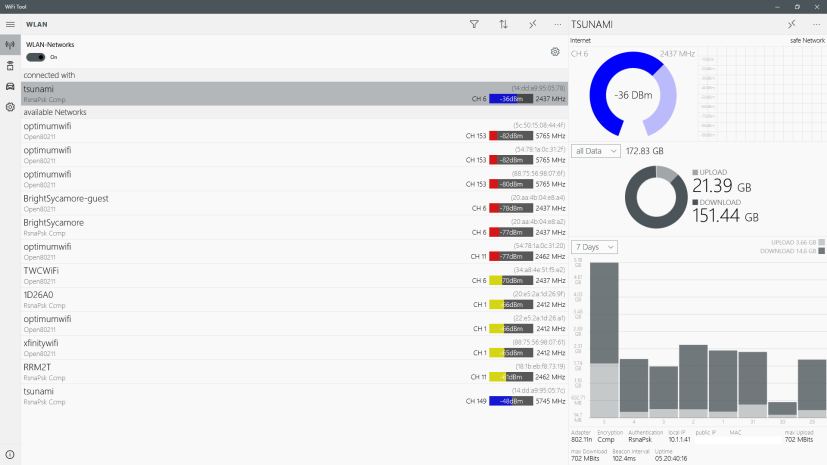Select tsunami network on CH 149
This screenshot has width=827, height=465.
pyautogui.click(x=294, y=396)
